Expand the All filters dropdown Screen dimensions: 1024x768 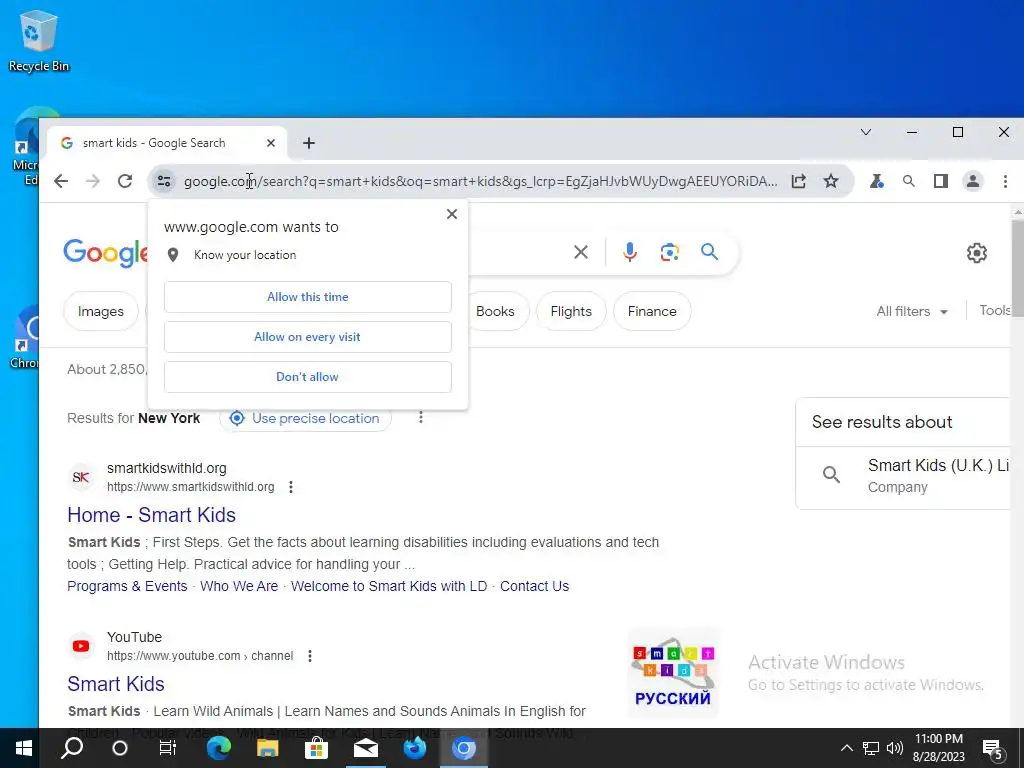(x=912, y=312)
